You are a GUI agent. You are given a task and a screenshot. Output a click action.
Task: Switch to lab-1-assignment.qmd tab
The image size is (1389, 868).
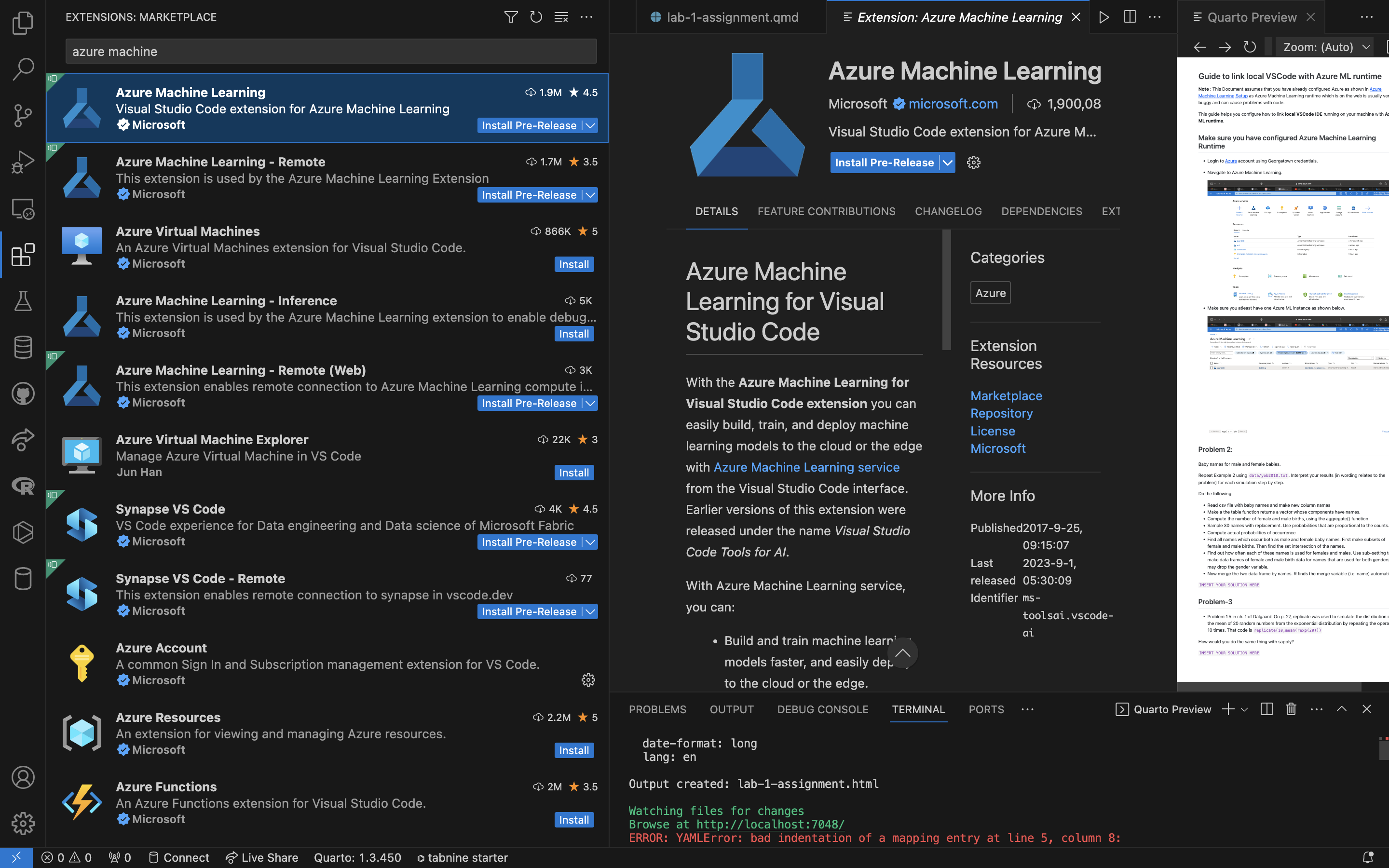[x=731, y=17]
